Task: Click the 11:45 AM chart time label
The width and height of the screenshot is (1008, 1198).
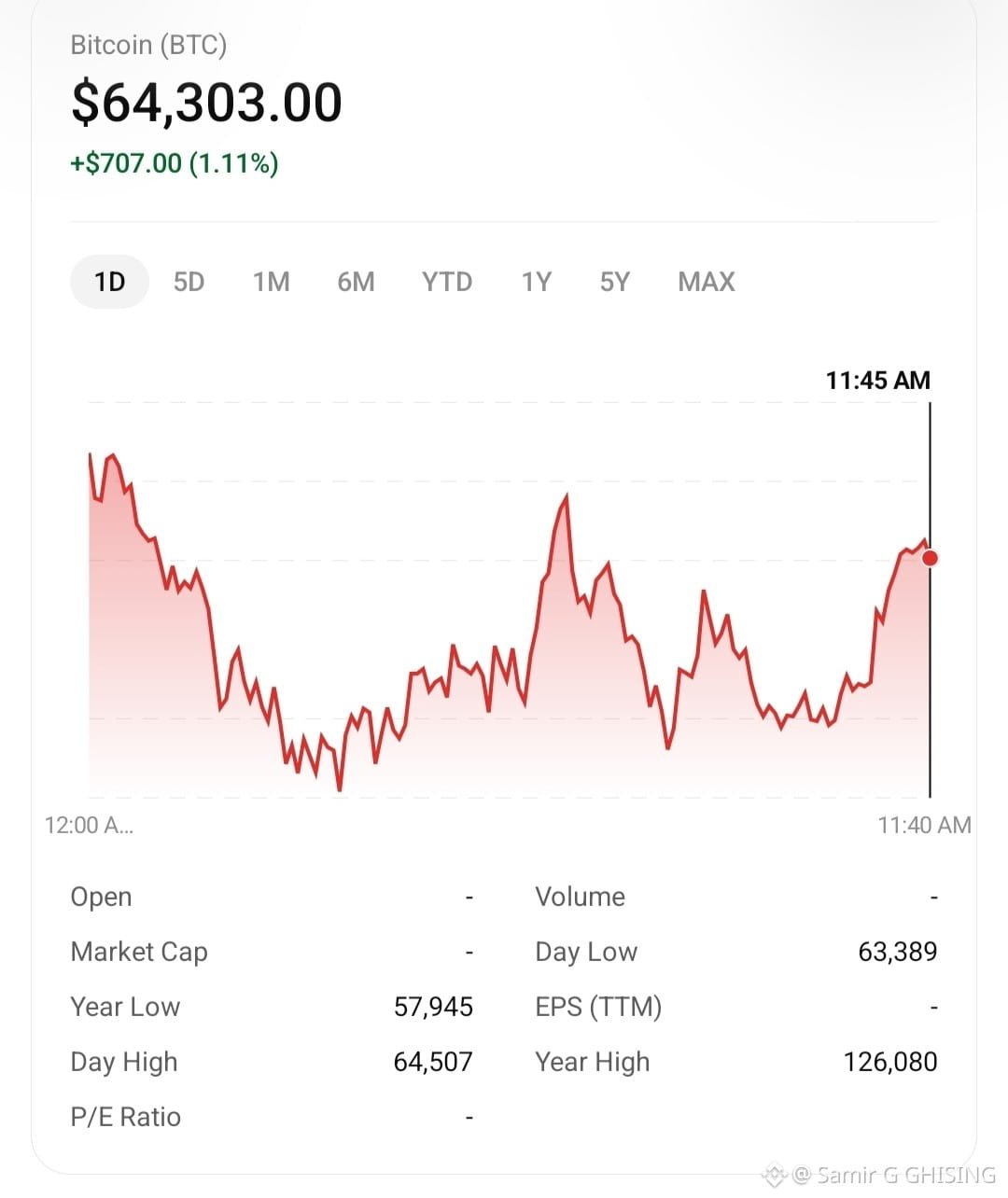Action: 878,380
